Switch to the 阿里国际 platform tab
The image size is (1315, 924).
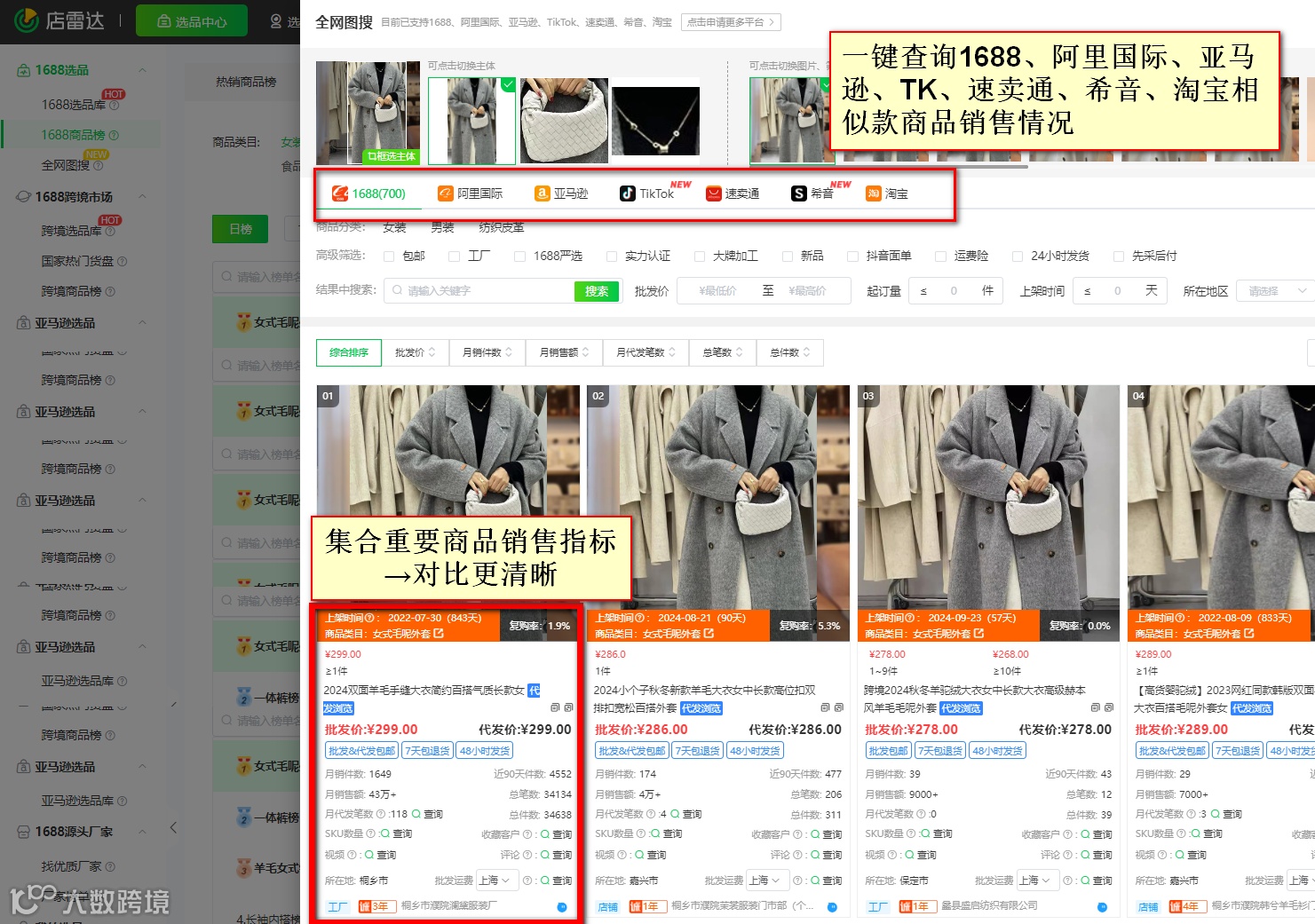coord(471,193)
